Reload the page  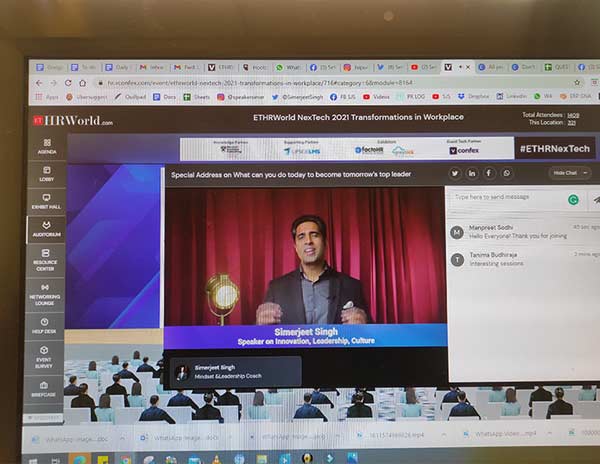click(x=68, y=83)
